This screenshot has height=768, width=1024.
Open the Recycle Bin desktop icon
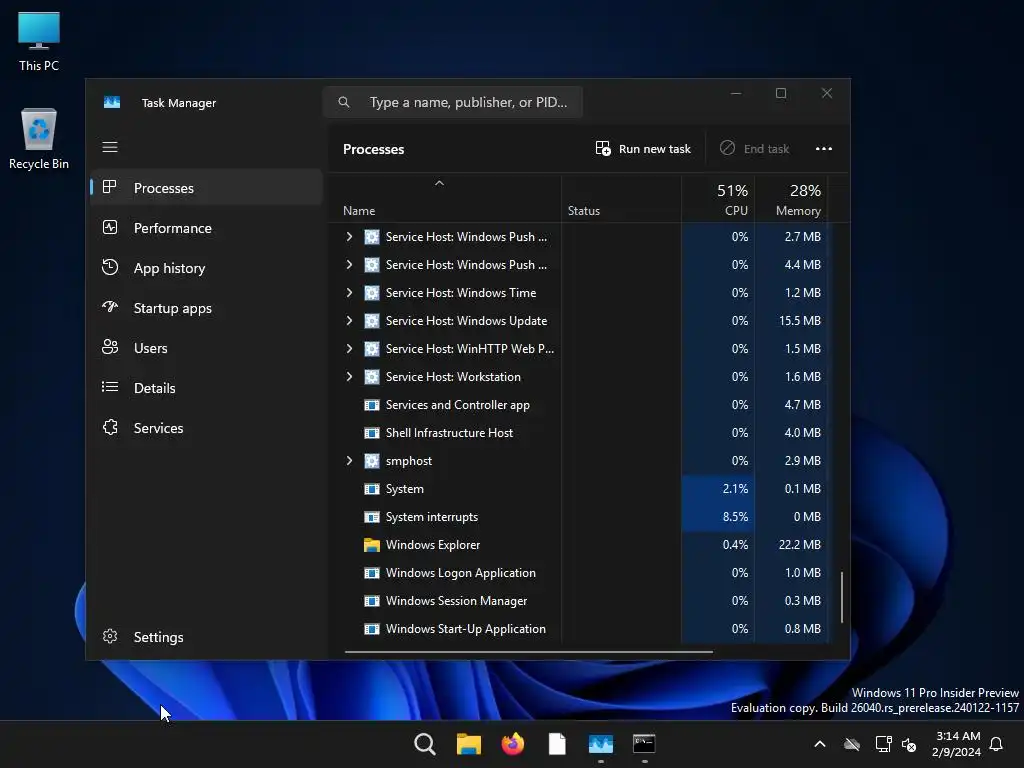(x=39, y=139)
